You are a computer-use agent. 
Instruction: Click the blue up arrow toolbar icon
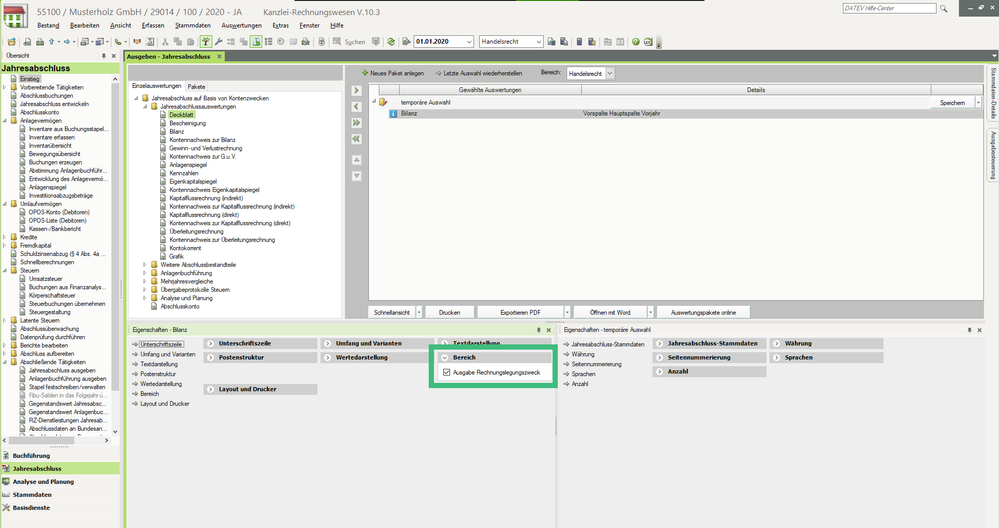point(52,41)
